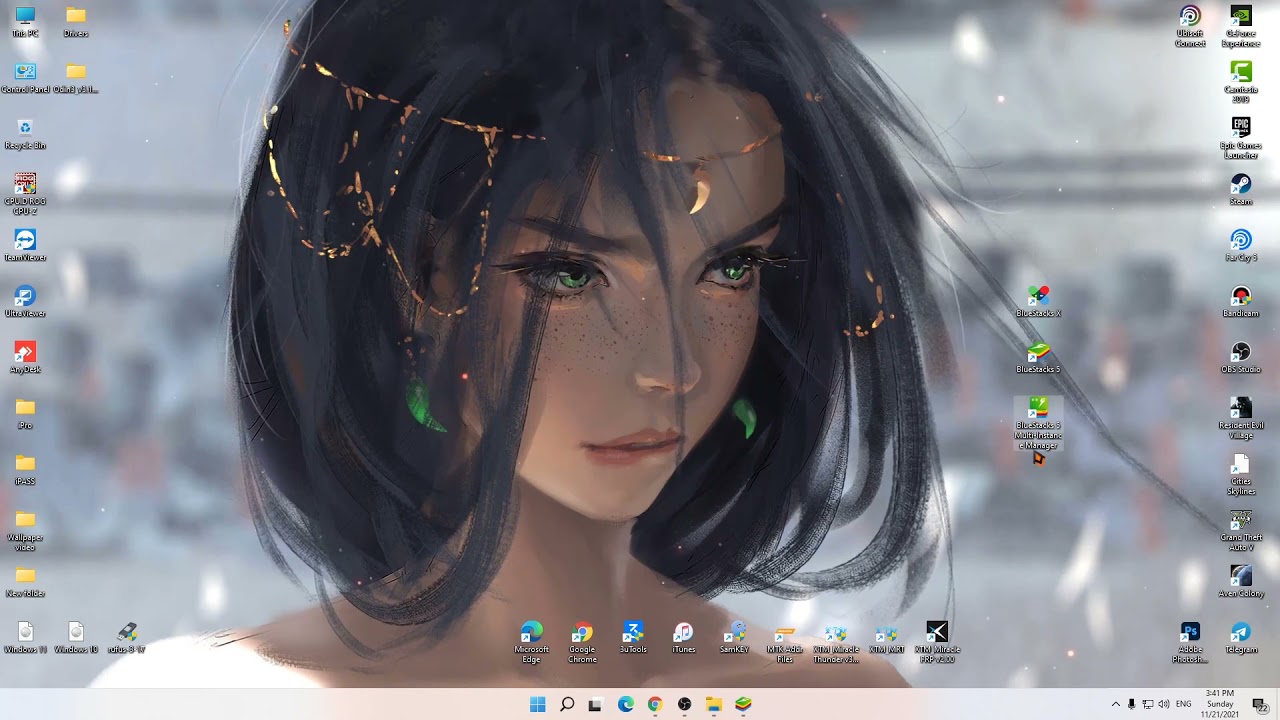
Task: Select the MTK Addr Files shortcut
Action: pos(785,642)
